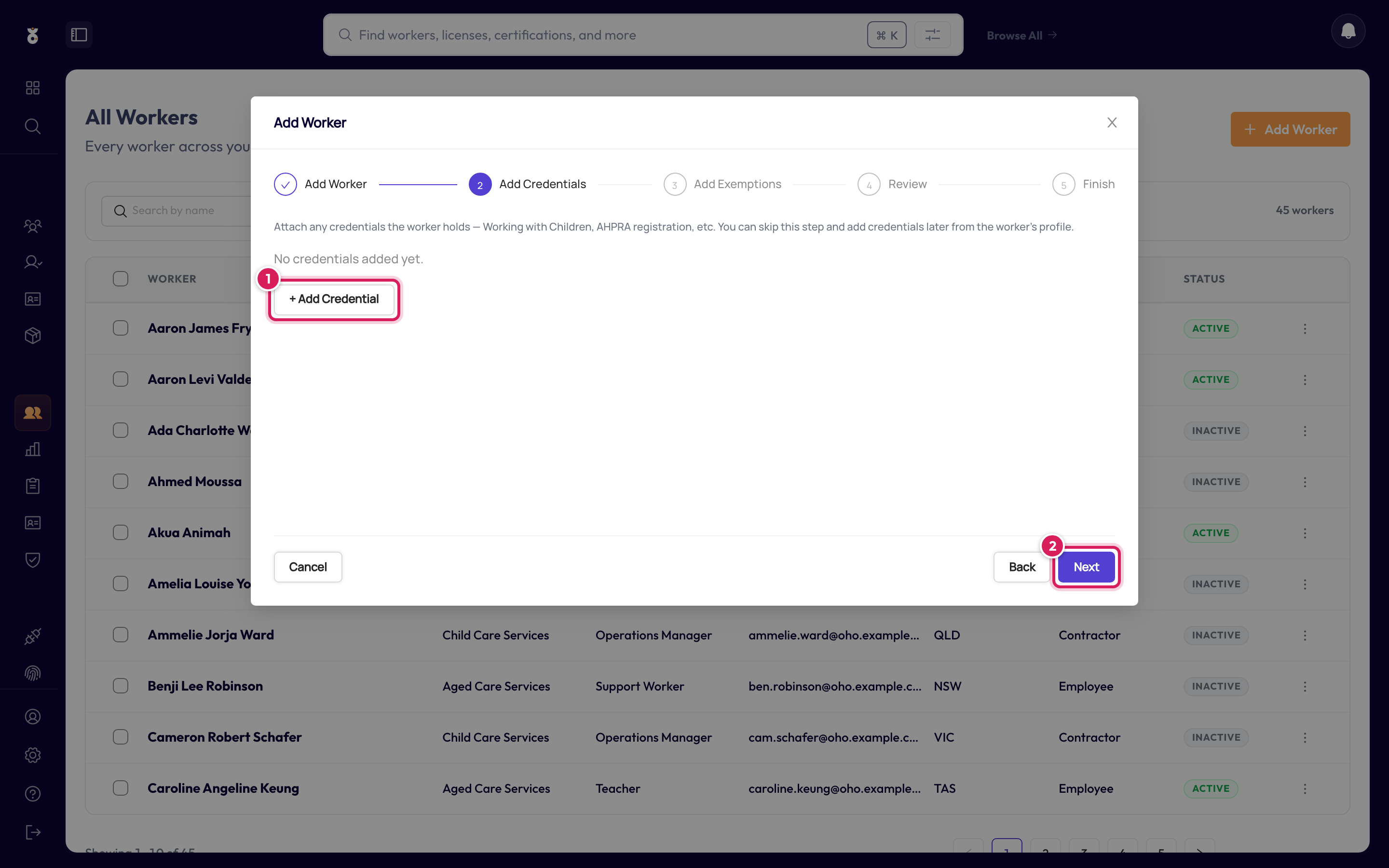Jump to the Add Exemptions step
This screenshot has height=868, width=1389.
coord(722,184)
